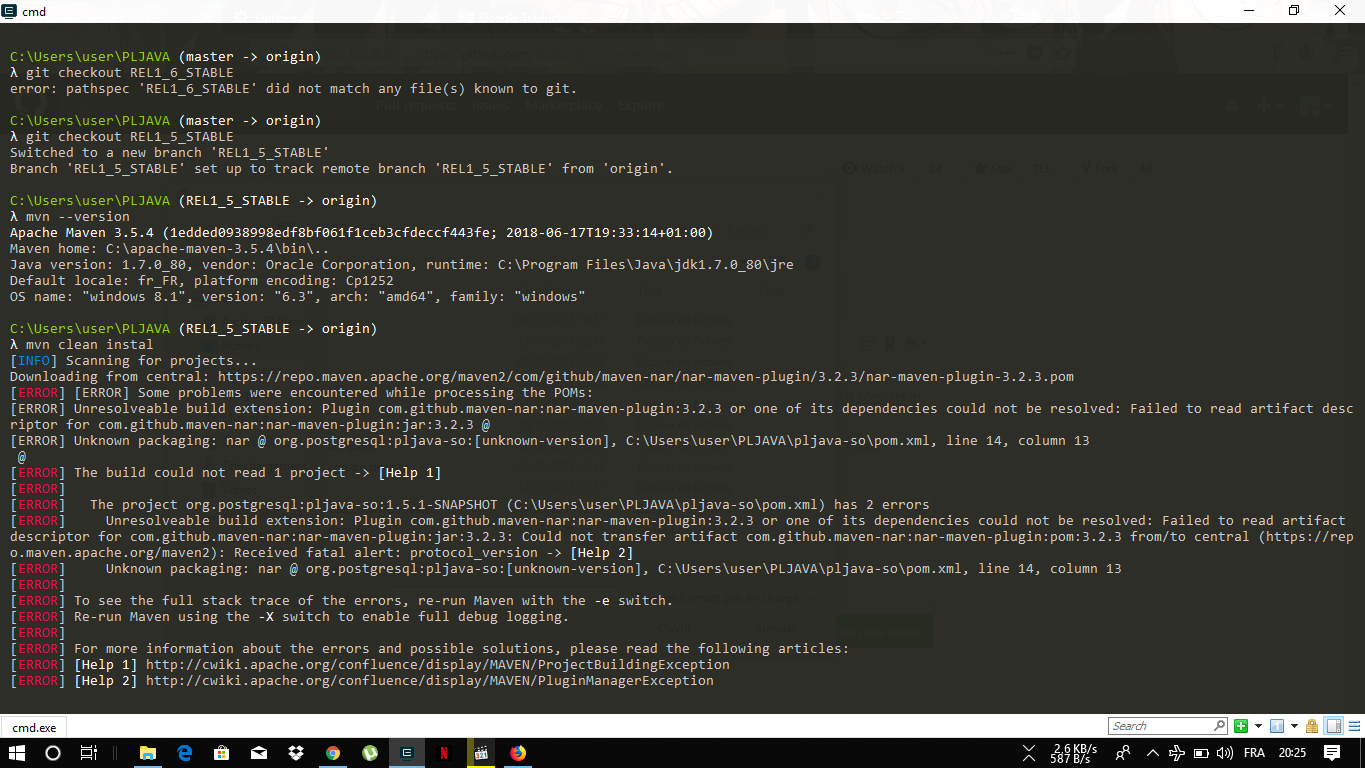Open Dropbox from the taskbar

(296, 753)
